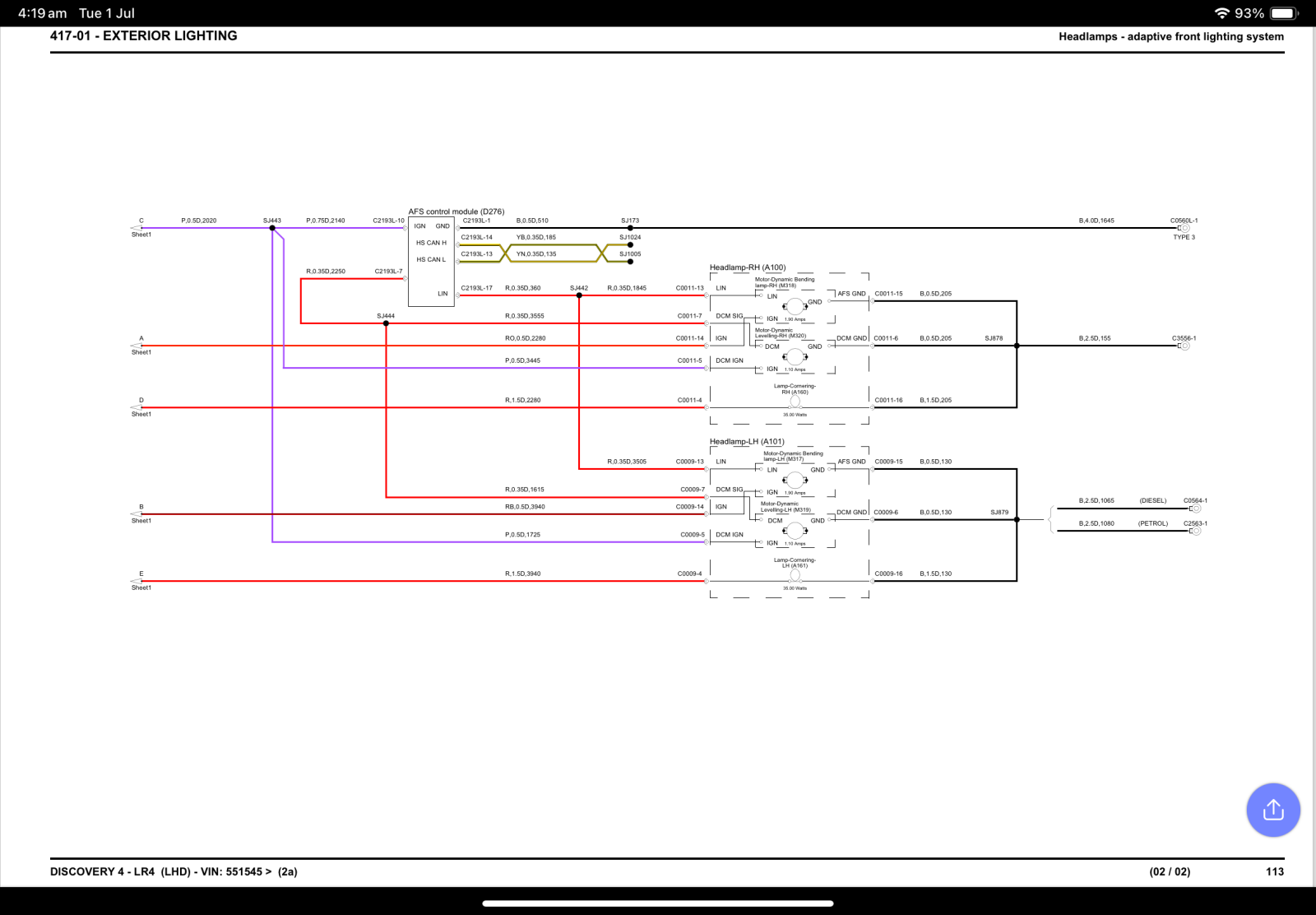The width and height of the screenshot is (1316, 915).
Task: Tap connector label 'C2193L-10'
Action: pos(389,221)
